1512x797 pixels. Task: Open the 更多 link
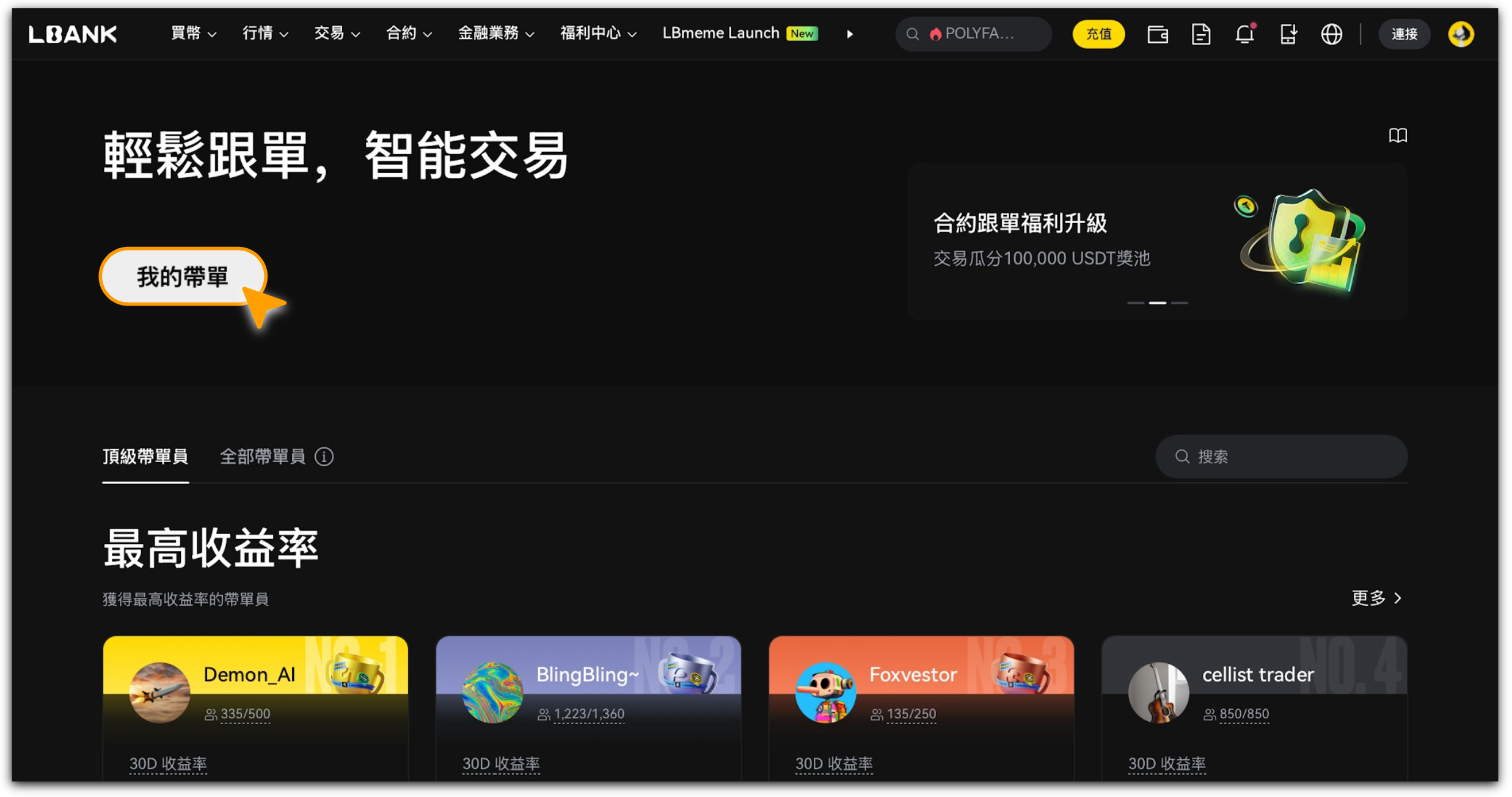[x=1376, y=598]
